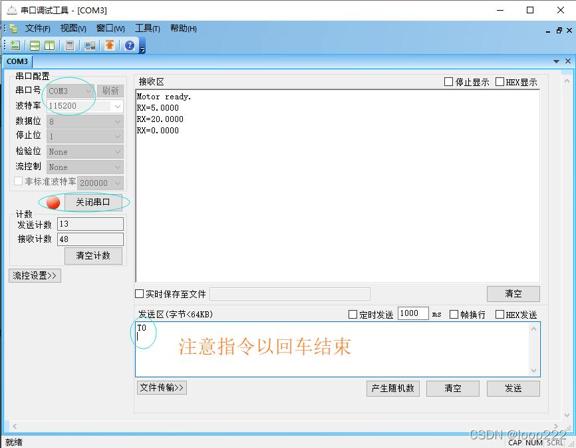
Task: Click the 接收计数 field showing 48
Action: 90,239
